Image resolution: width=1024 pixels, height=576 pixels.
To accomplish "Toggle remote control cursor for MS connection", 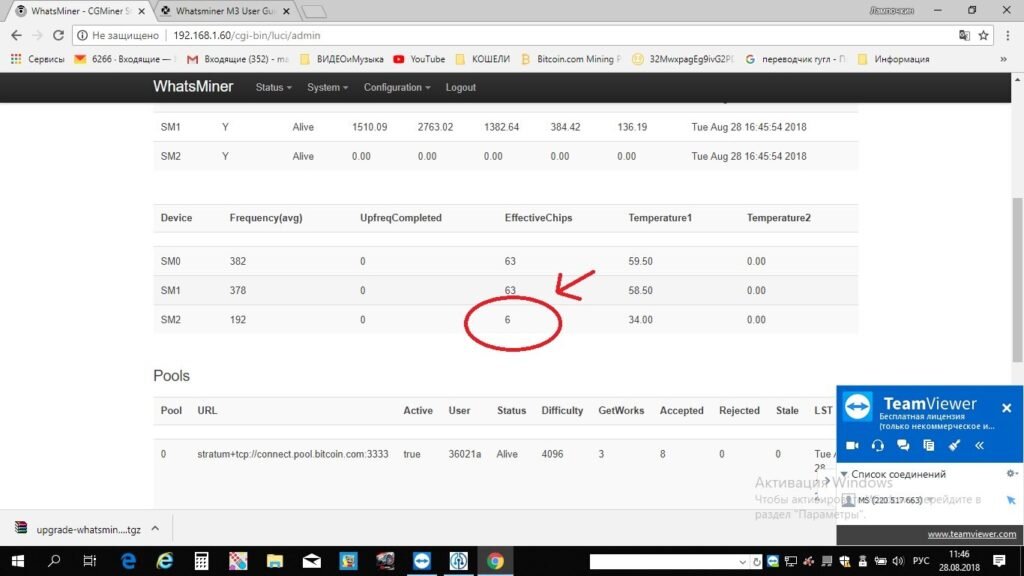I will [x=1011, y=500].
